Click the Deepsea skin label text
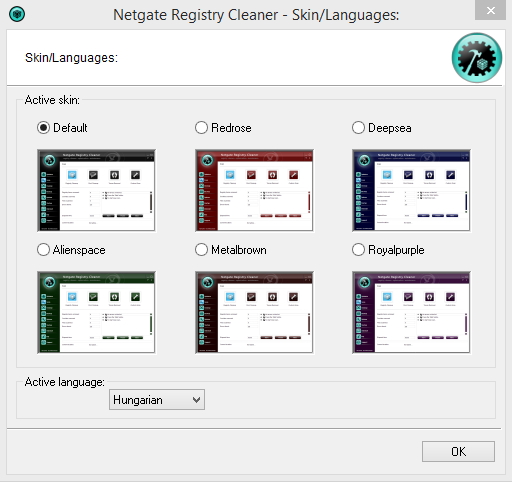Image resolution: width=512 pixels, height=482 pixels. pos(390,128)
